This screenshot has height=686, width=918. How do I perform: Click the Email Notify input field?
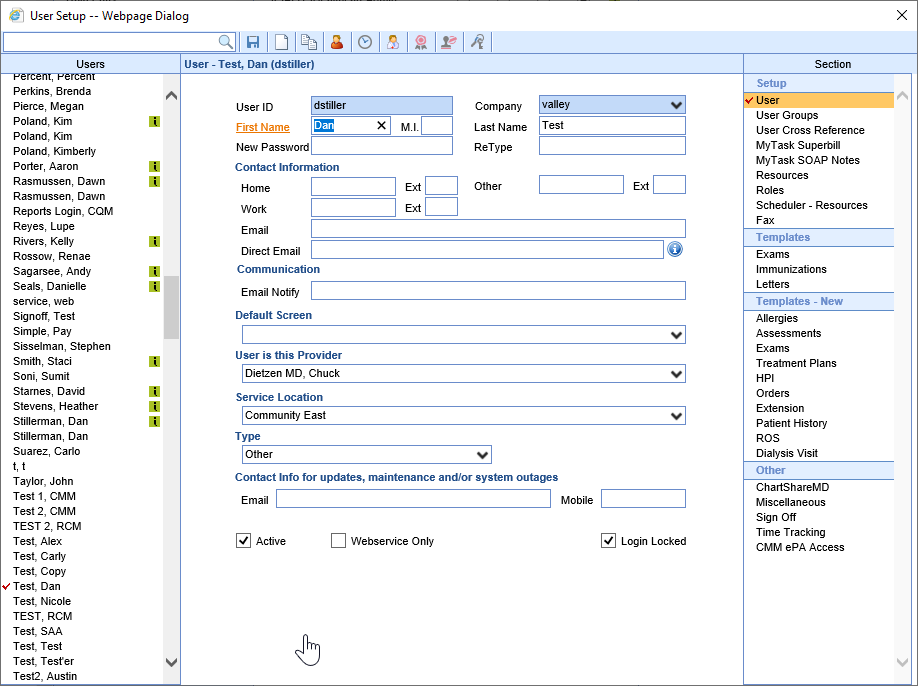point(498,291)
